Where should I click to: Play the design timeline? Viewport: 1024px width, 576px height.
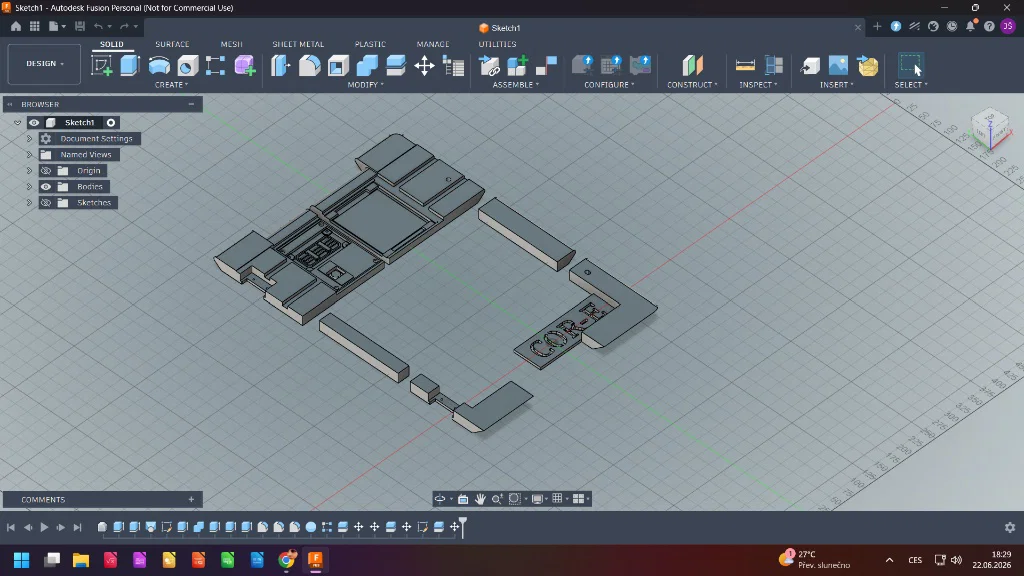coord(44,527)
